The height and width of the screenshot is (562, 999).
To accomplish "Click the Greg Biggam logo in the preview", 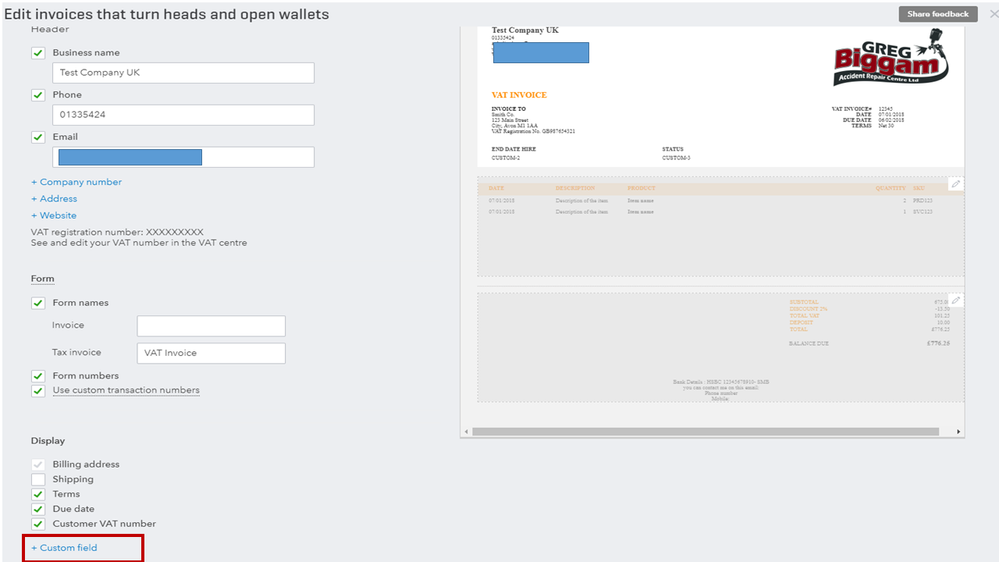I will [x=891, y=59].
